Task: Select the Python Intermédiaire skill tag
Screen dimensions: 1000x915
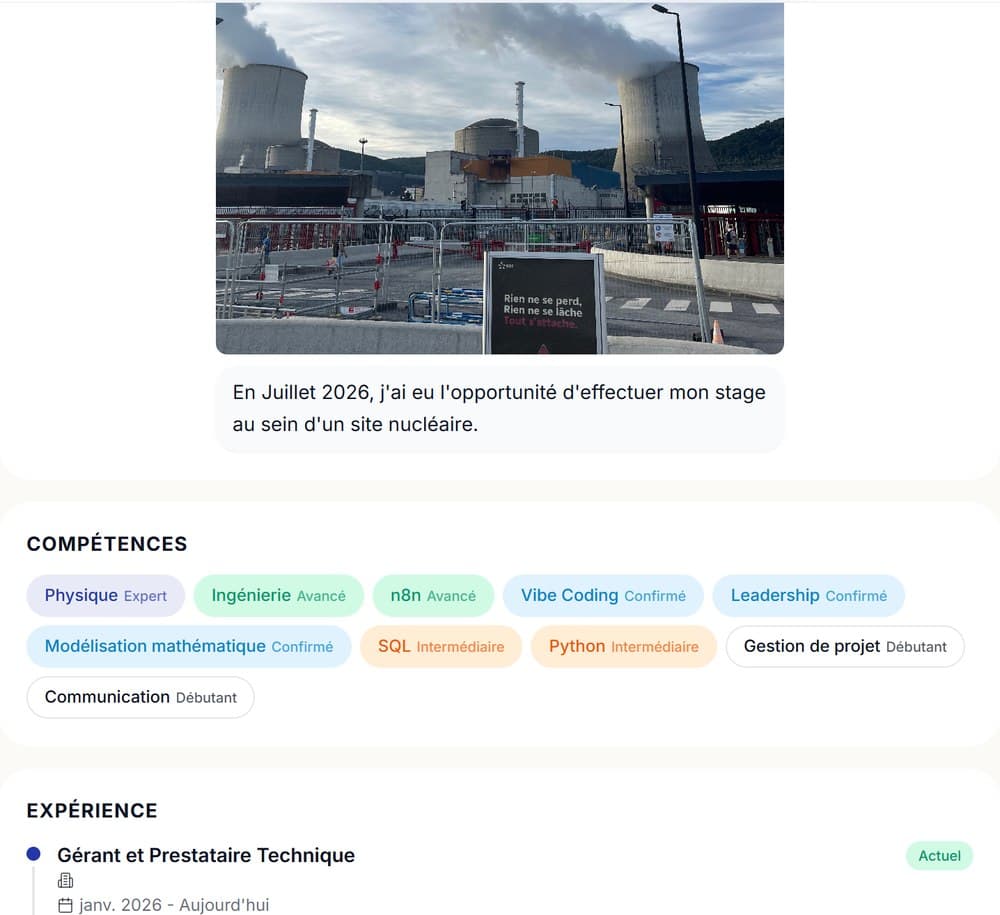Action: tap(624, 647)
